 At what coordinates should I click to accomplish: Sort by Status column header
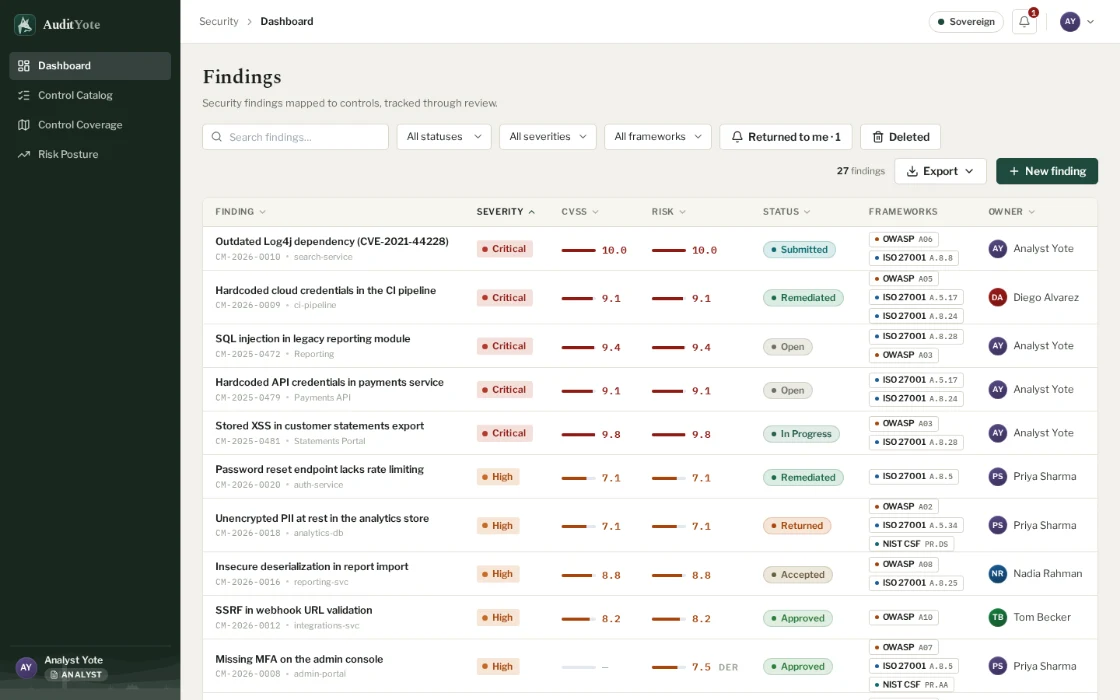coord(786,211)
